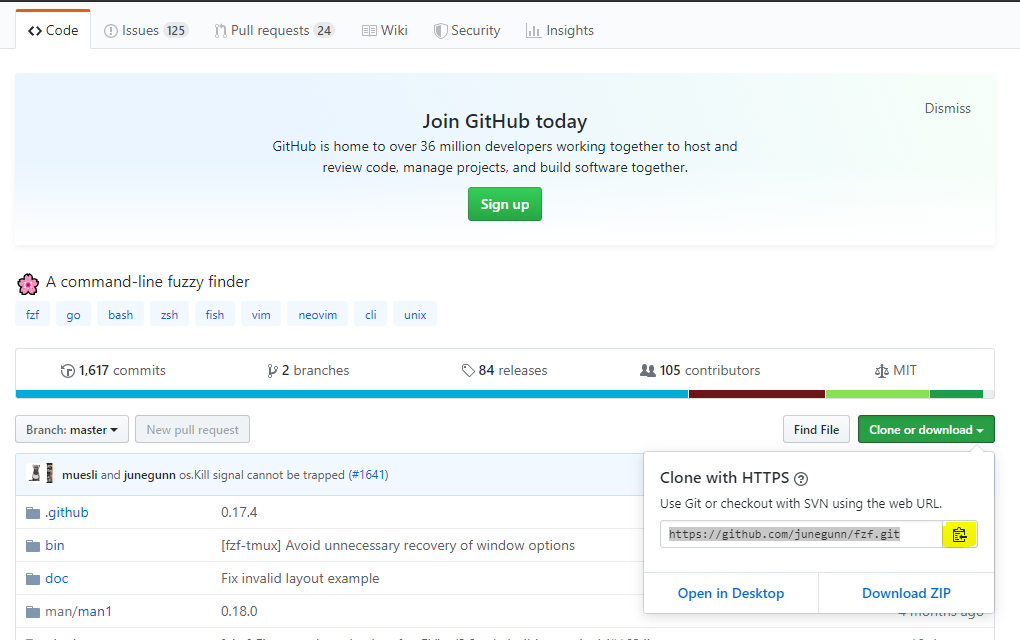Click the 0.18.0 commit message
Viewport: 1020px width, 640px height.
tap(239, 612)
